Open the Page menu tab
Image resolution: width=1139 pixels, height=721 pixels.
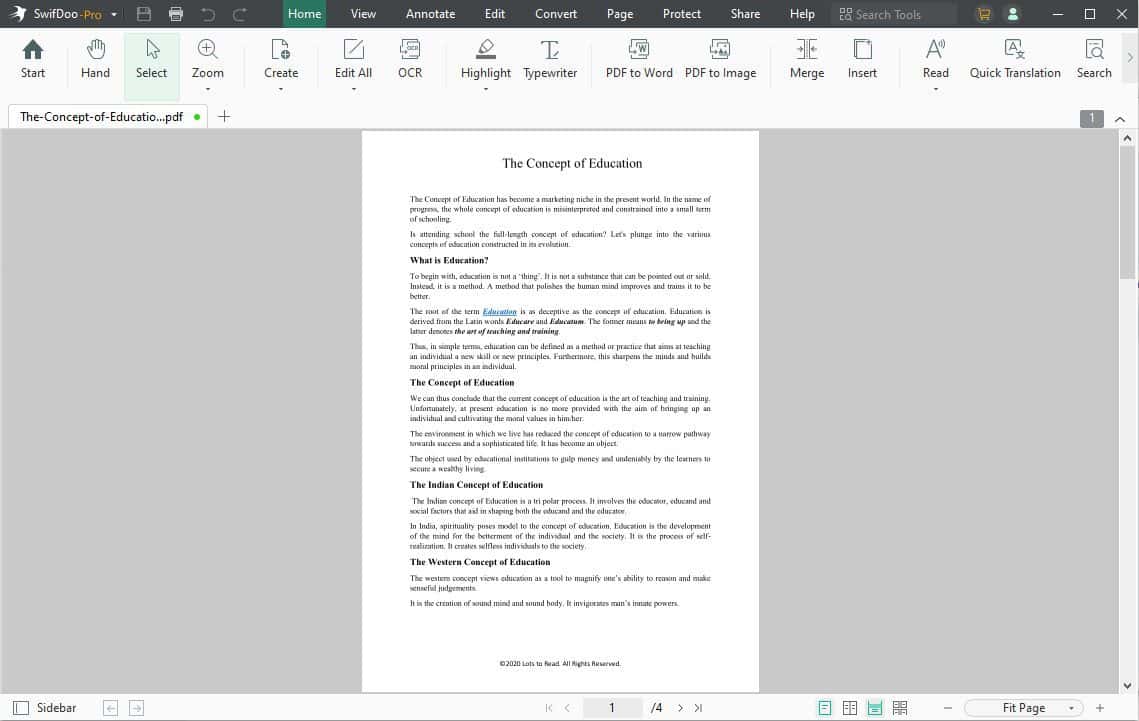(620, 14)
